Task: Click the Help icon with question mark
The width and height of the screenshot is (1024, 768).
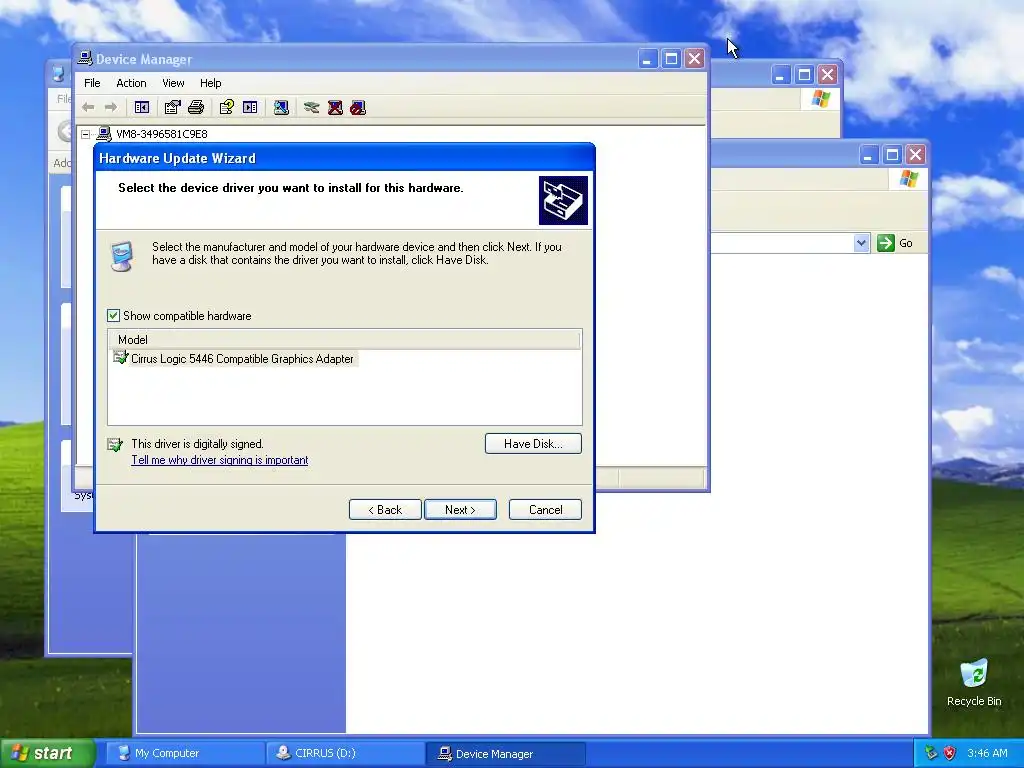Action: point(227,107)
